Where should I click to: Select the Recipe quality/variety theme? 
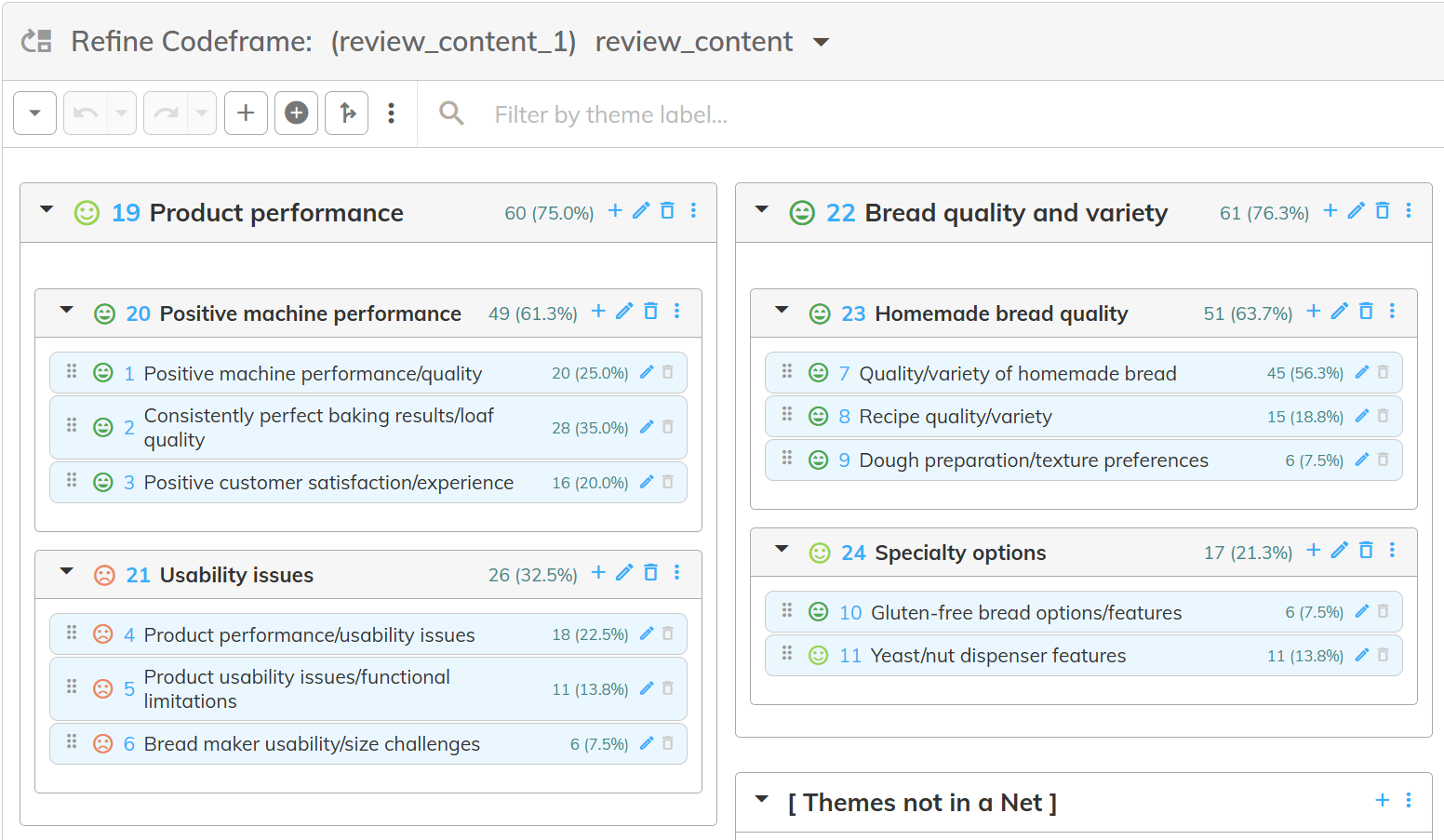[x=955, y=417]
